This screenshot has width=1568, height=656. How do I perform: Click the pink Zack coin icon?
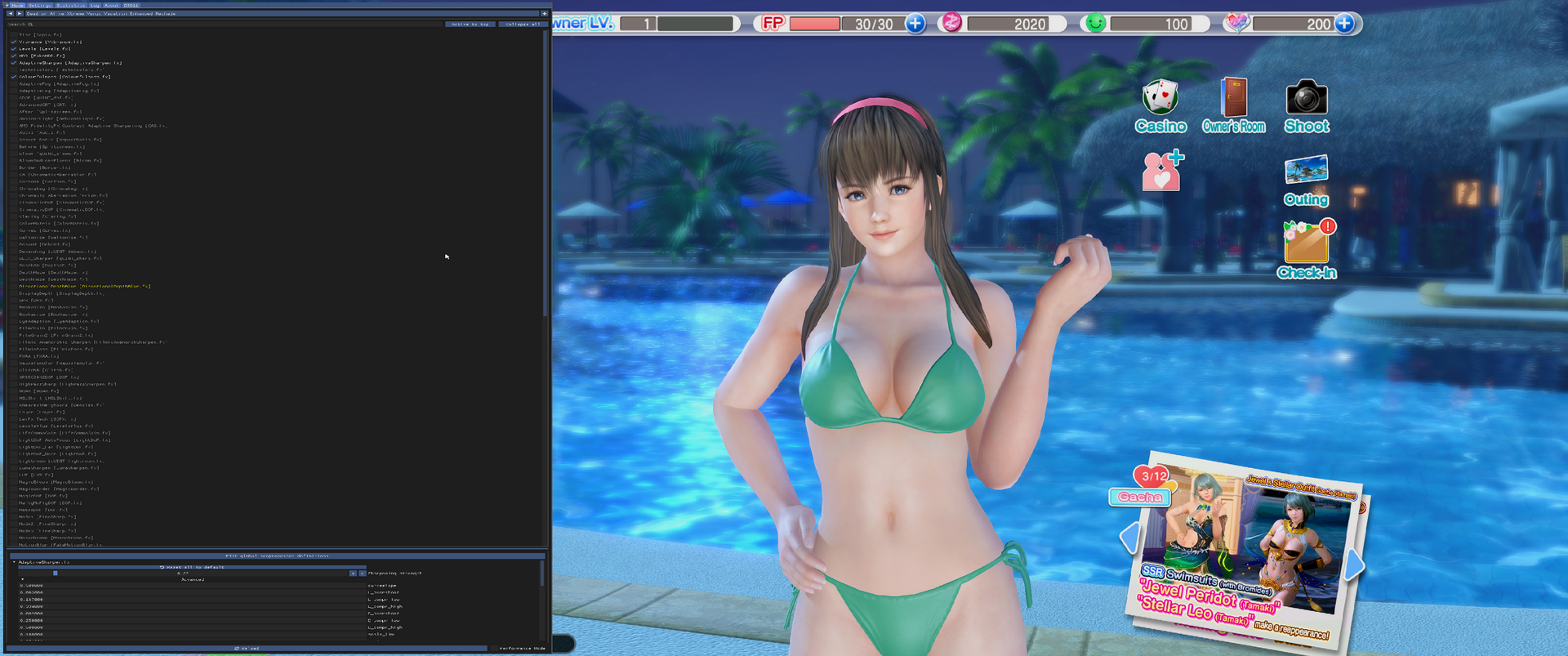(951, 23)
